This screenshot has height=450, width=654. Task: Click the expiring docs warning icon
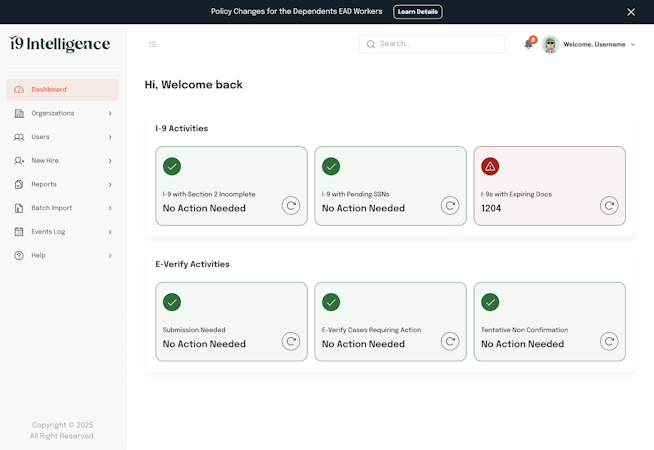(x=490, y=166)
